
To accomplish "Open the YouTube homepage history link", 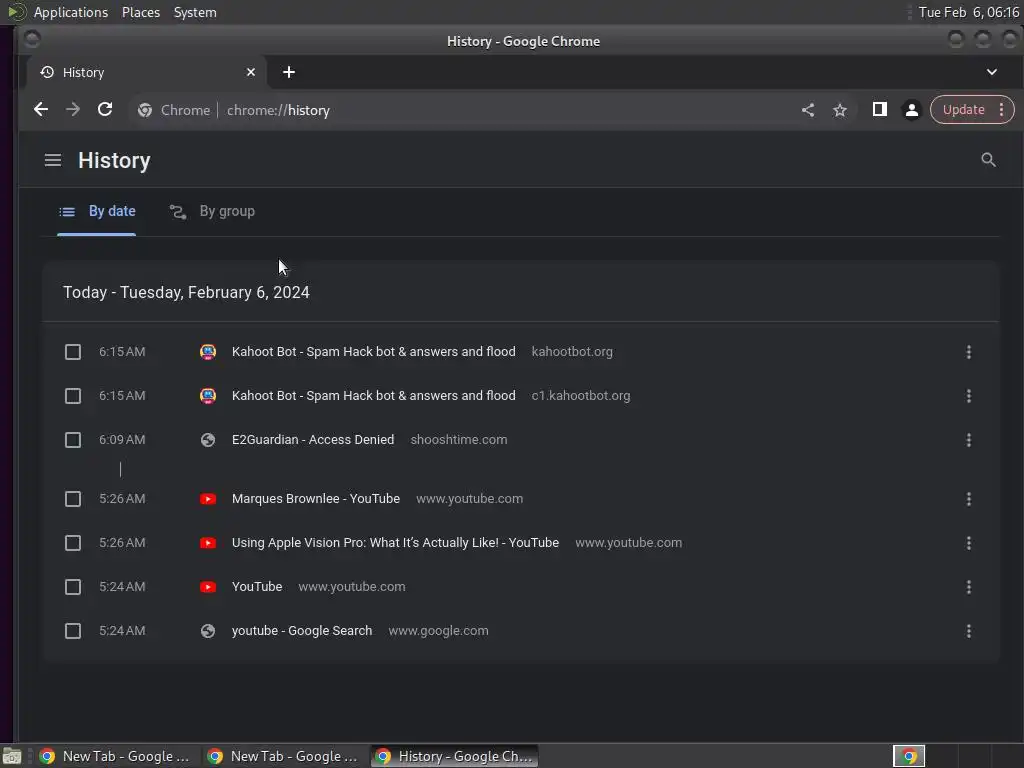I will (x=257, y=586).
